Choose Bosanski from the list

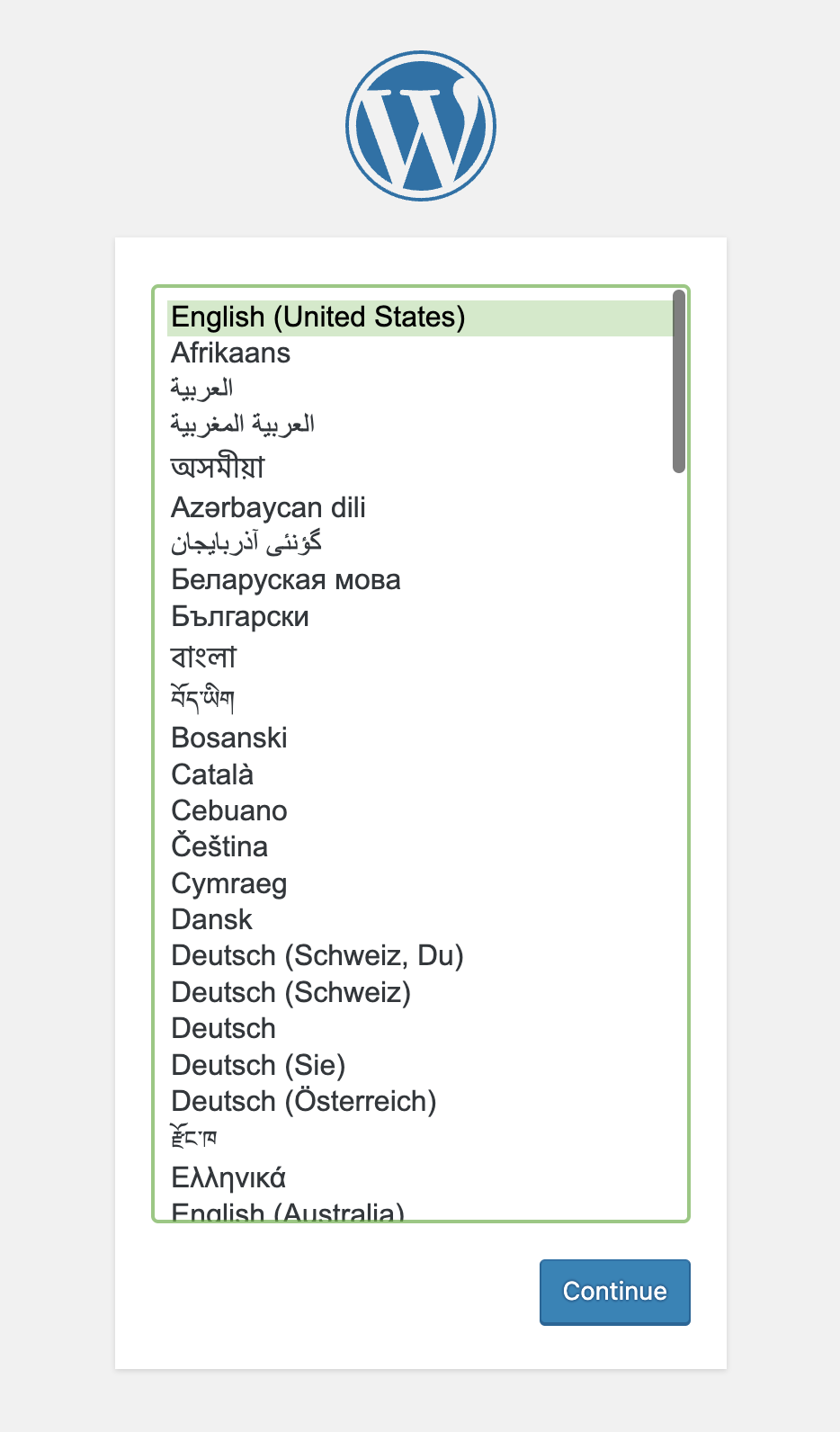click(x=229, y=738)
